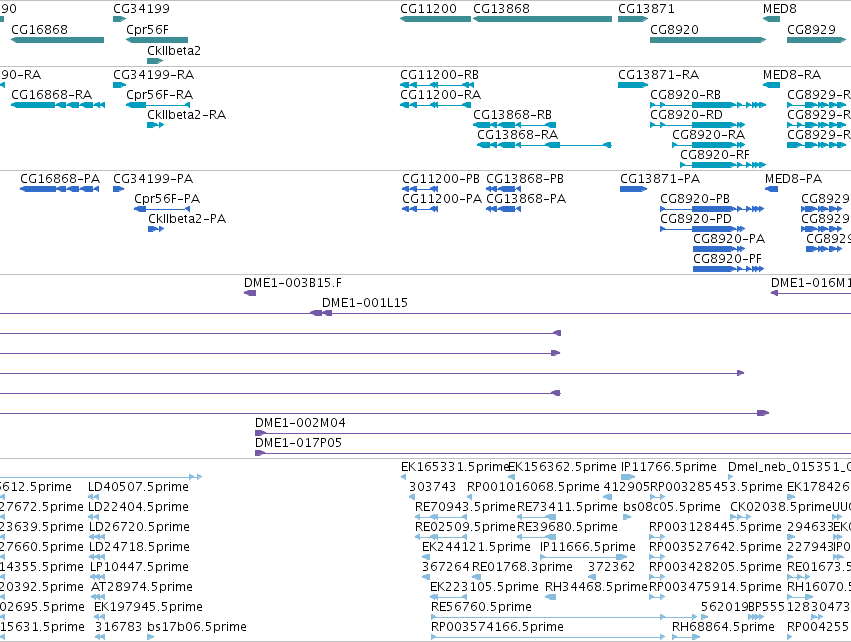Select the CG8920-RF transcript label
Viewport: 851px width, 642px height.
714,155
